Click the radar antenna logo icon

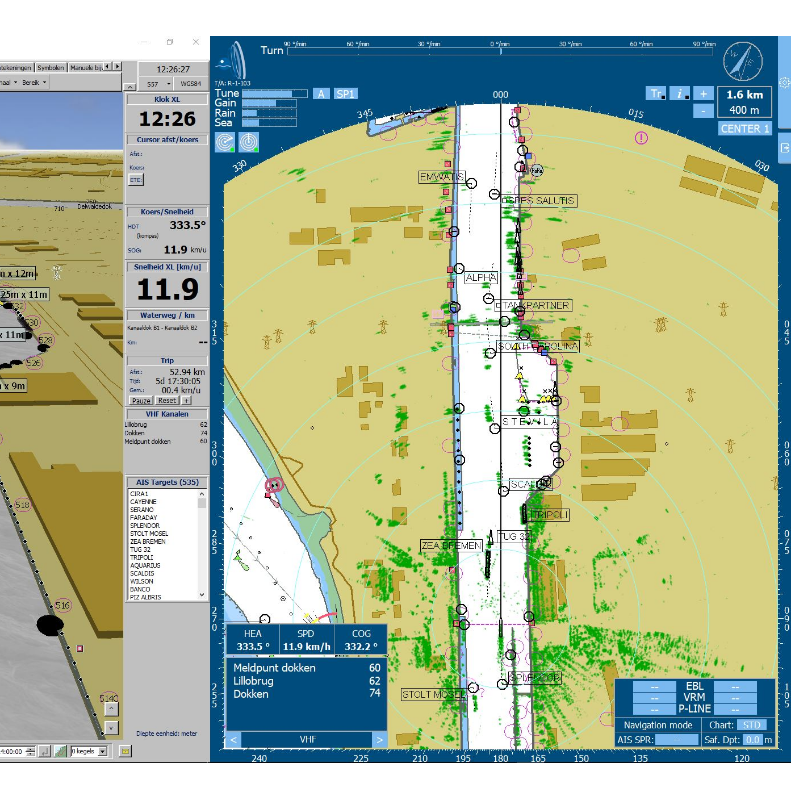coord(233,60)
